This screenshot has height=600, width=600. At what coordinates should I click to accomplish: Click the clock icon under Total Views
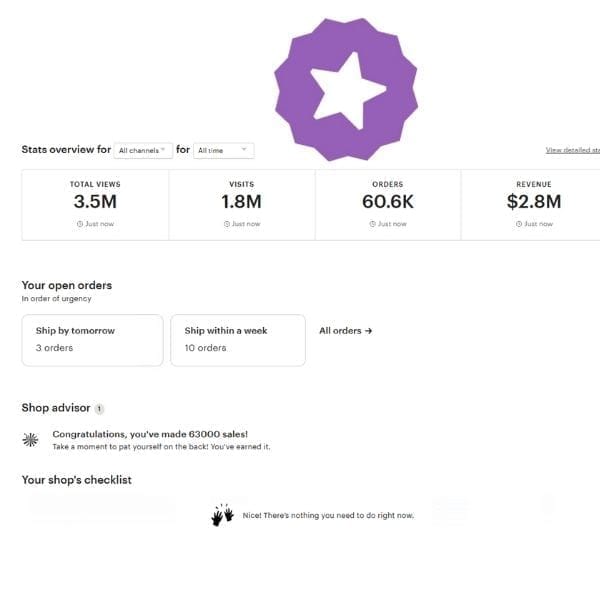coord(80,224)
